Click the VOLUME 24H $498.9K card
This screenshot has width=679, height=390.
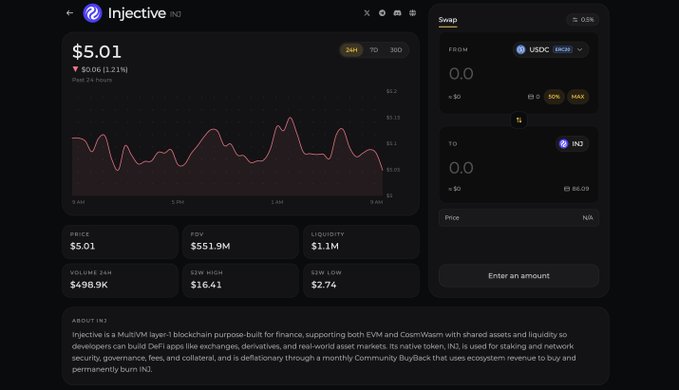click(120, 280)
